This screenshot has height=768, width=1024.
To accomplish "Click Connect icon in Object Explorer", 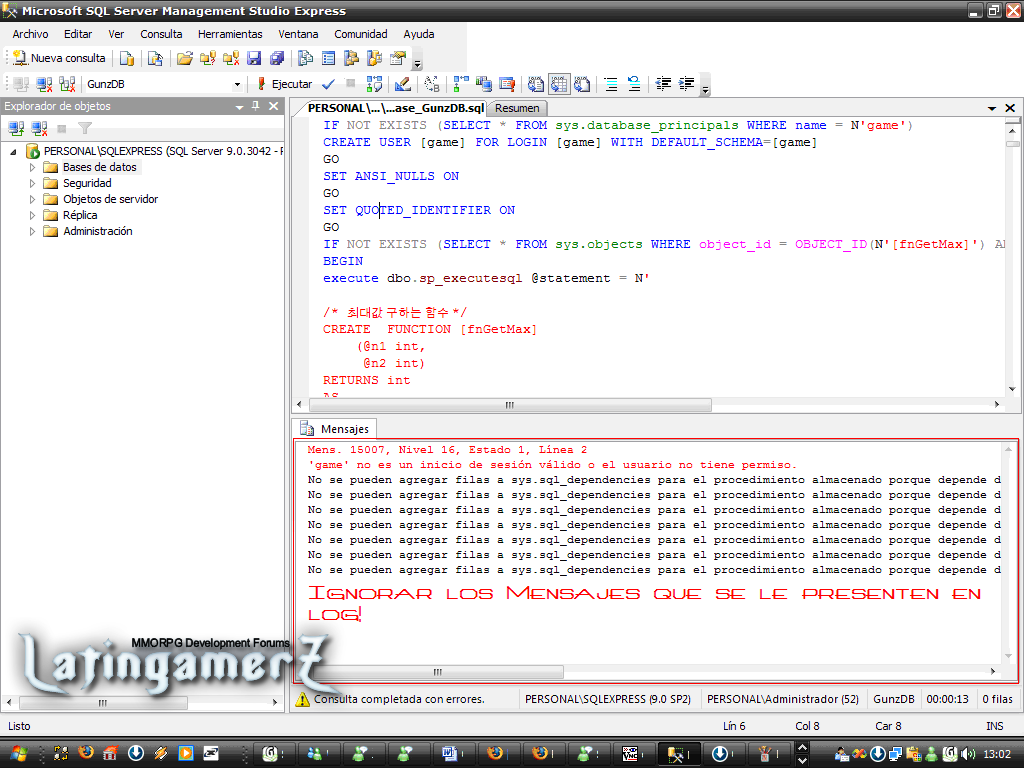I will point(16,128).
